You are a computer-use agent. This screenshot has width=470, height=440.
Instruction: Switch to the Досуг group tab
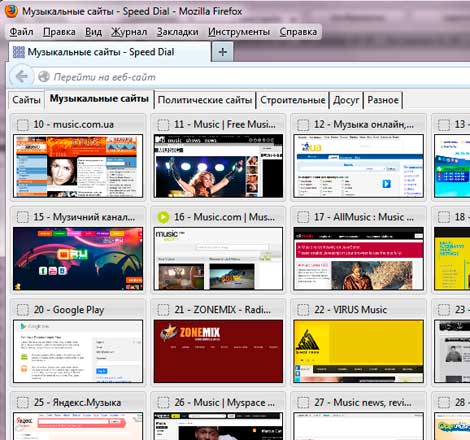click(346, 100)
